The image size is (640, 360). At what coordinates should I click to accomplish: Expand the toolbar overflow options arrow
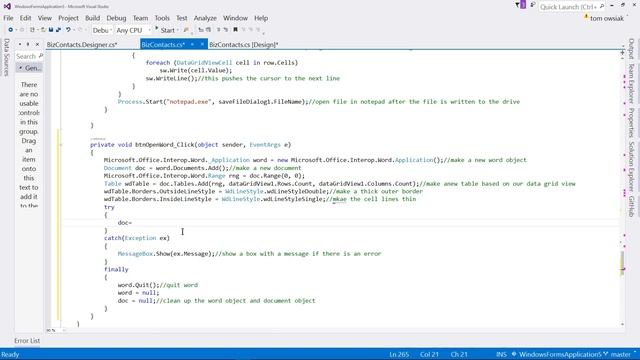tap(264, 33)
